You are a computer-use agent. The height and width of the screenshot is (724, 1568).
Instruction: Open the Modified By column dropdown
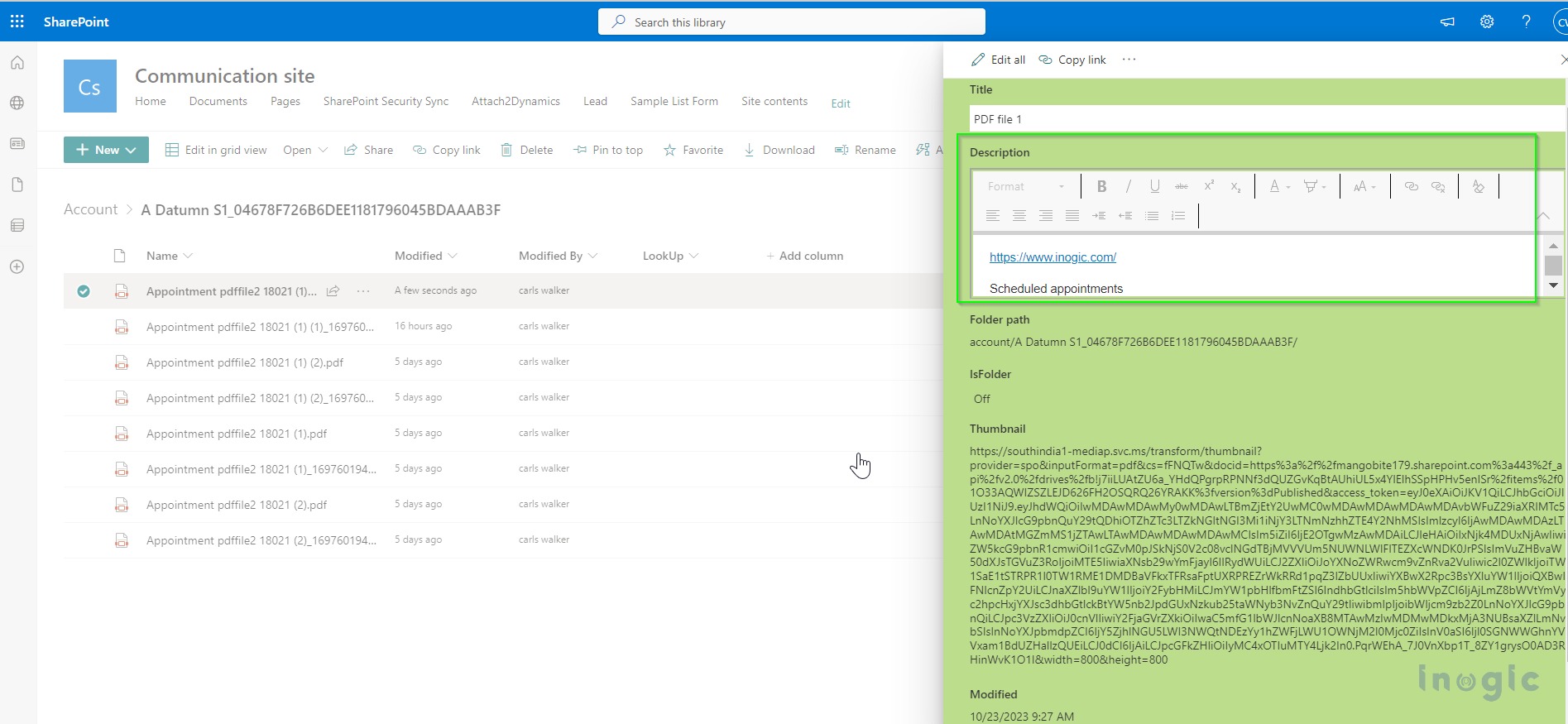click(559, 256)
